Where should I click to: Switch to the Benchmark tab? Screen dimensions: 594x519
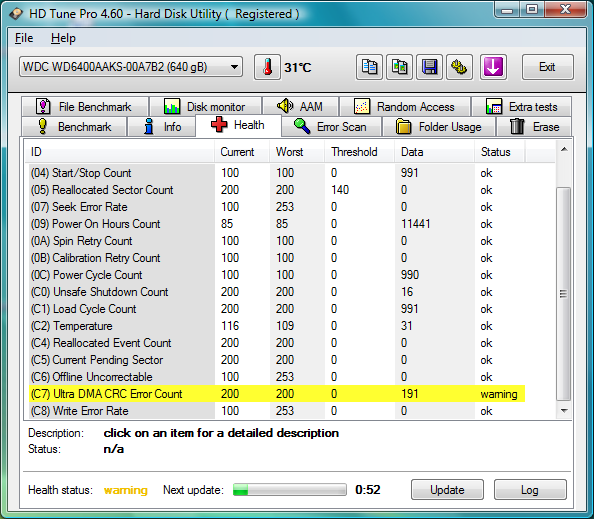point(74,127)
